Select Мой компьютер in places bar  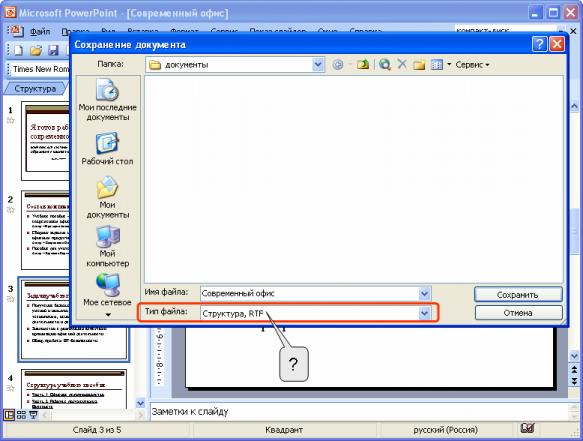(107, 246)
